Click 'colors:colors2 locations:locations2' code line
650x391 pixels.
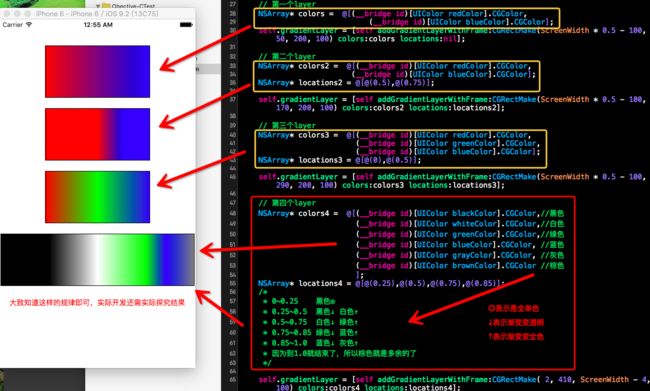coord(390,108)
